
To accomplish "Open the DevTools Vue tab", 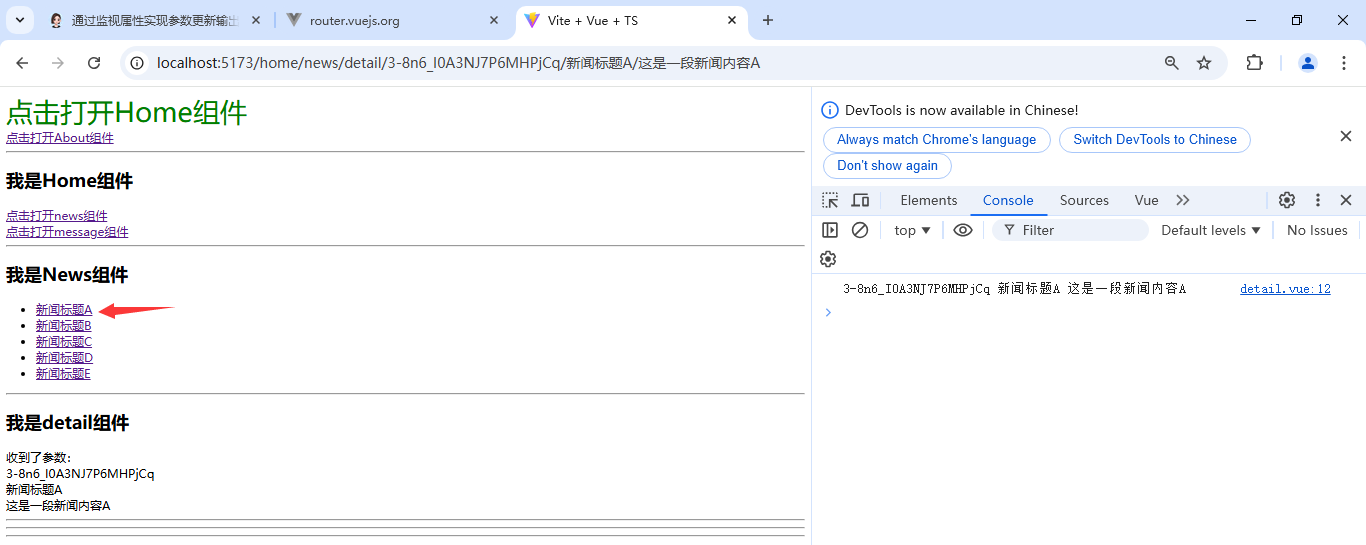I will [1146, 200].
